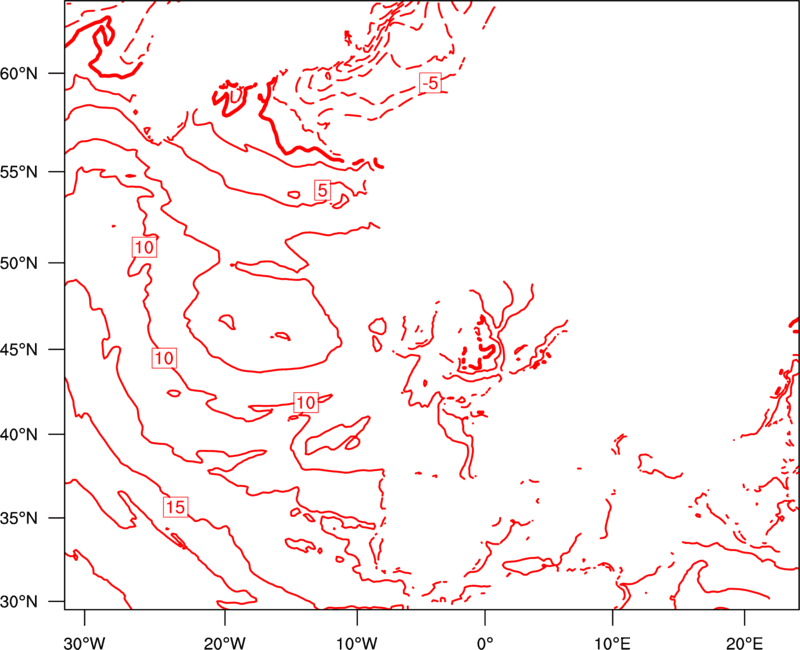Click the 30°W longitude label

click(85, 643)
